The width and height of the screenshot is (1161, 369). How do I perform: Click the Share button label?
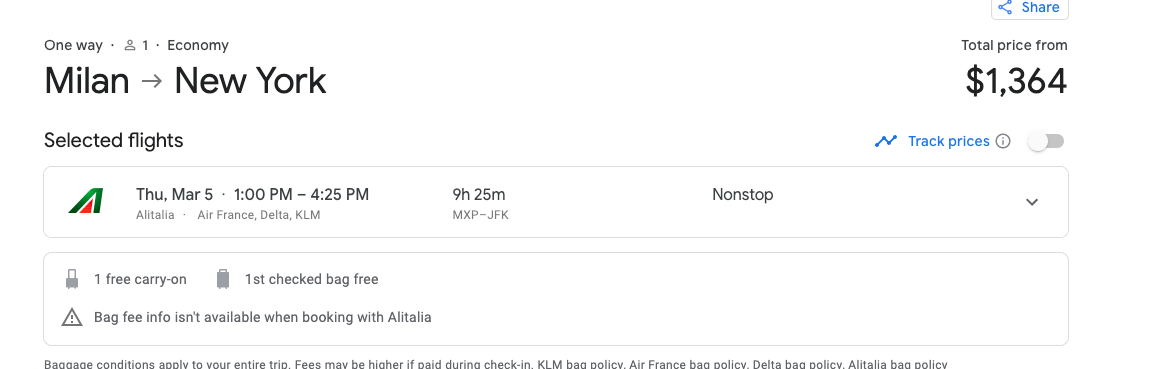click(1040, 7)
